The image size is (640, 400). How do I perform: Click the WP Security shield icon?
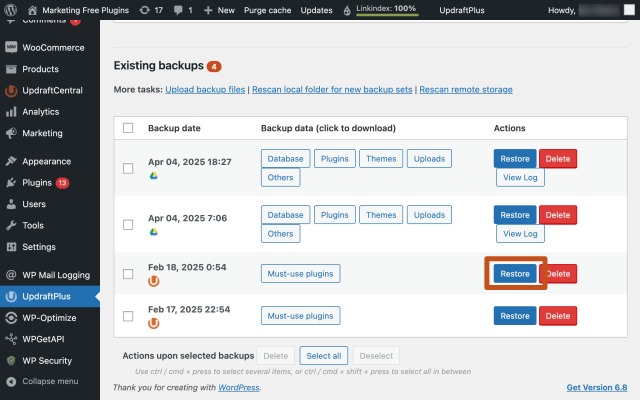point(11,360)
